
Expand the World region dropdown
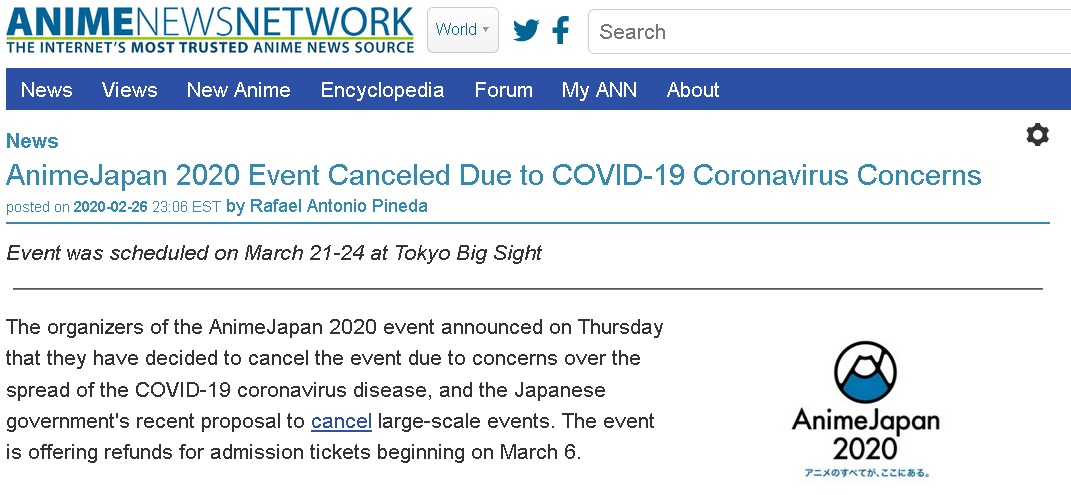click(462, 30)
